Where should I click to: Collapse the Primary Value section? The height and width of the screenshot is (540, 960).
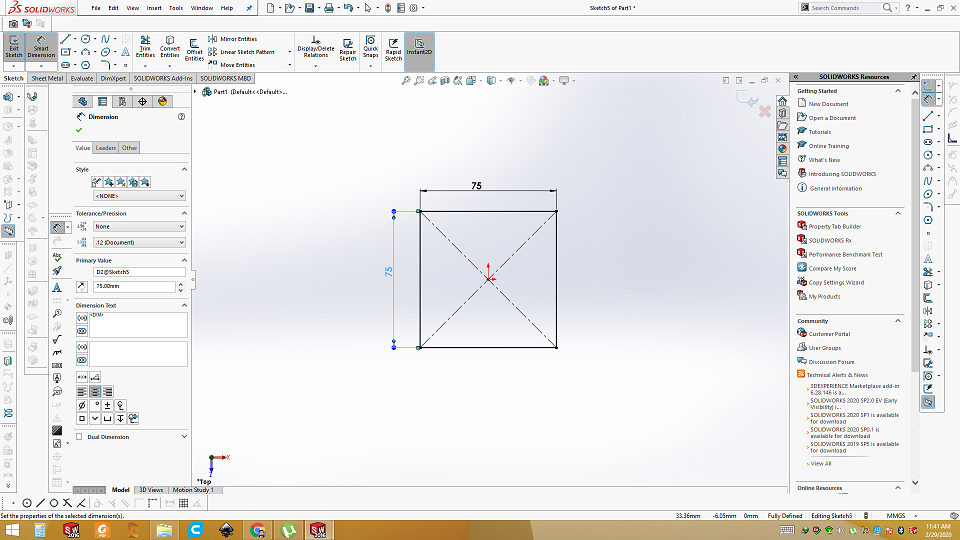click(184, 260)
